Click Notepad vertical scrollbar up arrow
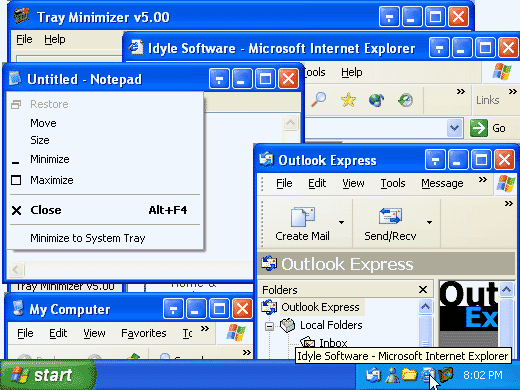The image size is (520, 390). (x=290, y=123)
